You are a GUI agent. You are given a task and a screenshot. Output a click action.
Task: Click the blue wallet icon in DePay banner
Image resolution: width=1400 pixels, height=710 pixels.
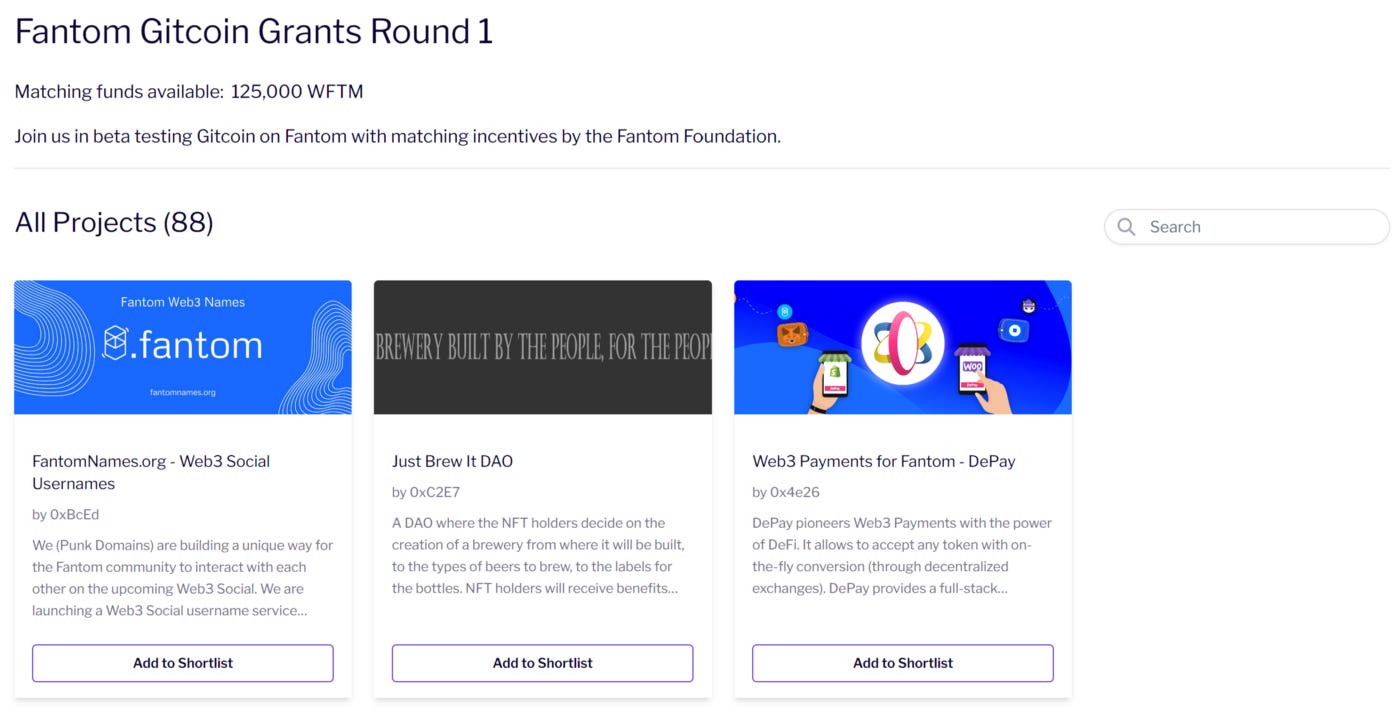click(x=1015, y=330)
